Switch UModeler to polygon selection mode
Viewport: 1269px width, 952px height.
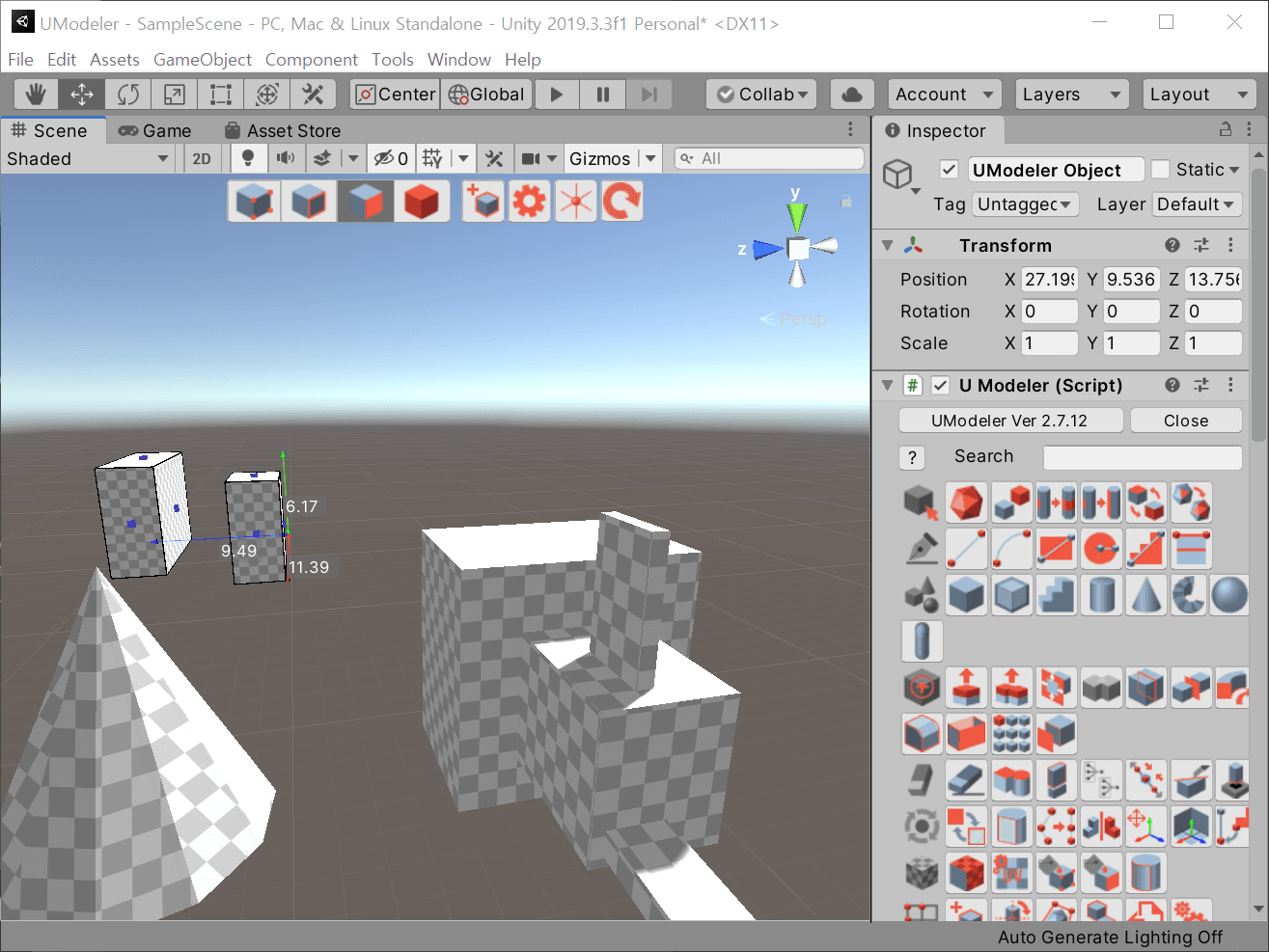click(365, 202)
